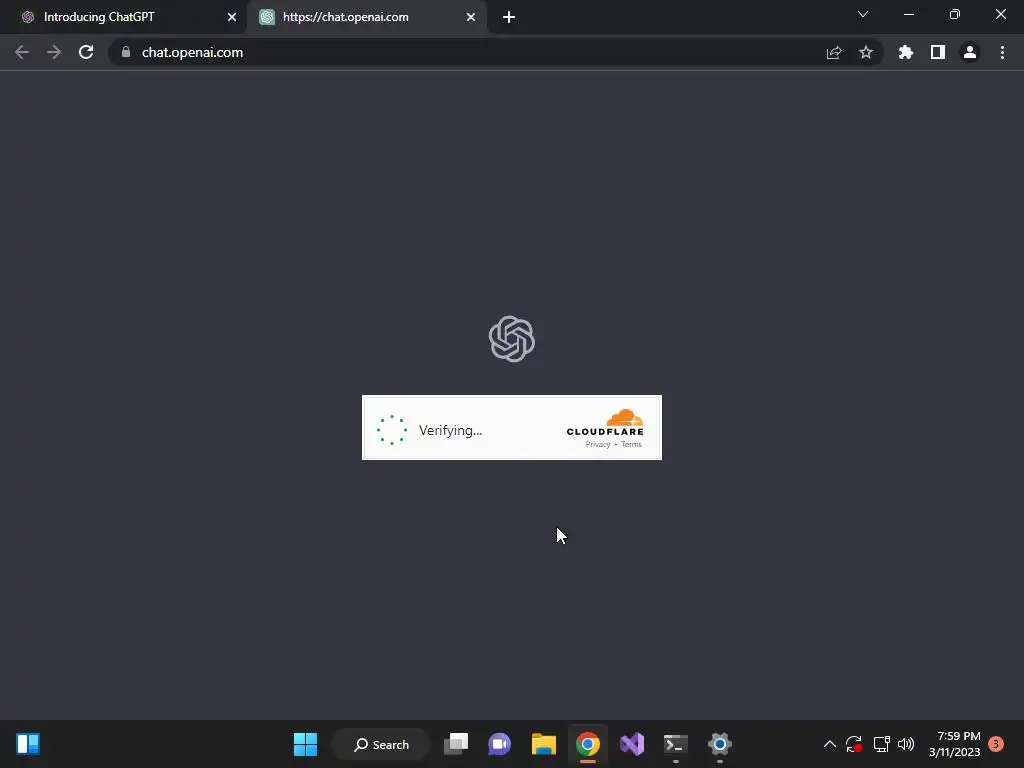1024x768 pixels.
Task: Open Cloudflare Privacy link
Action: point(598,444)
